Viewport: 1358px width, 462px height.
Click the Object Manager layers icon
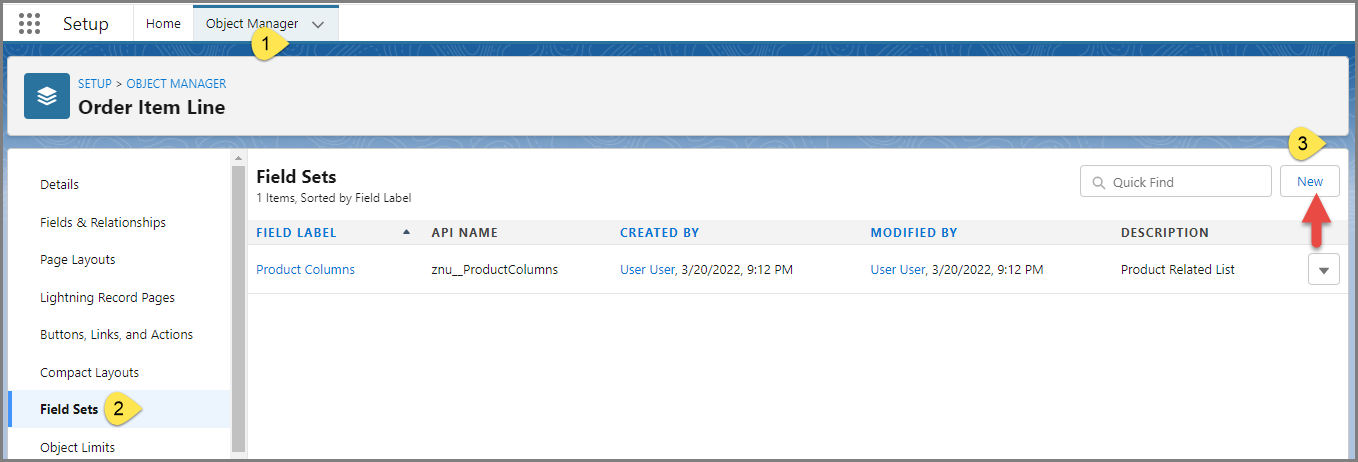point(47,96)
